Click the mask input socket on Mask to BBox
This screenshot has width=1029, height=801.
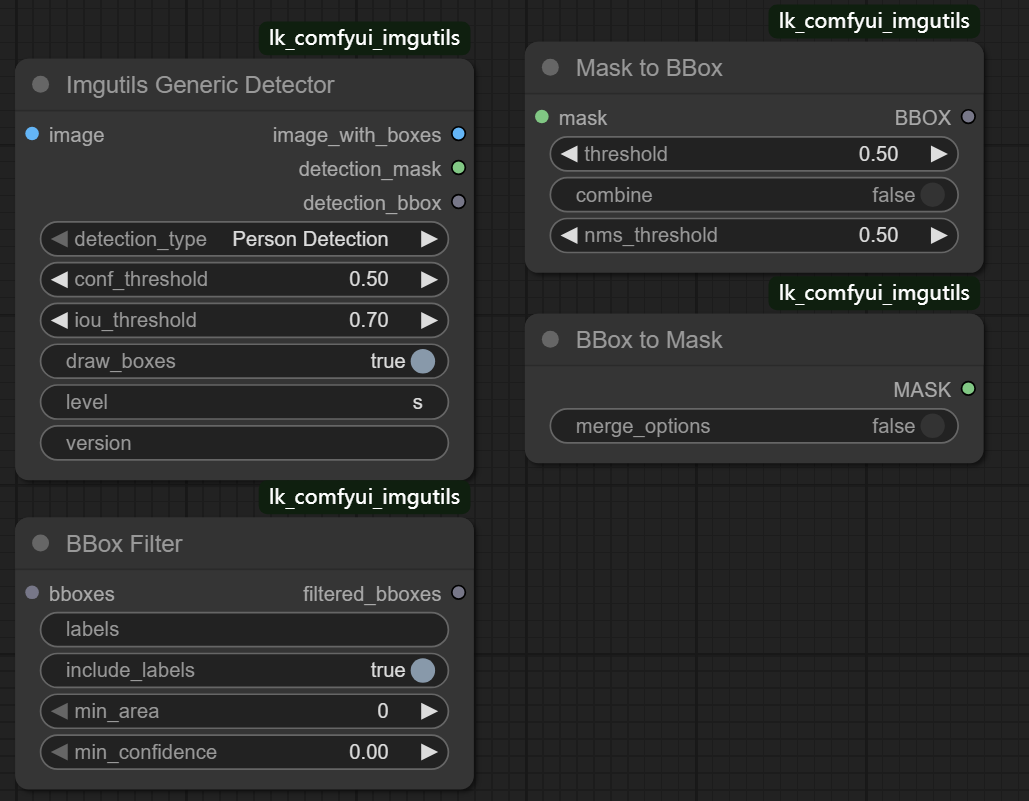coord(542,117)
